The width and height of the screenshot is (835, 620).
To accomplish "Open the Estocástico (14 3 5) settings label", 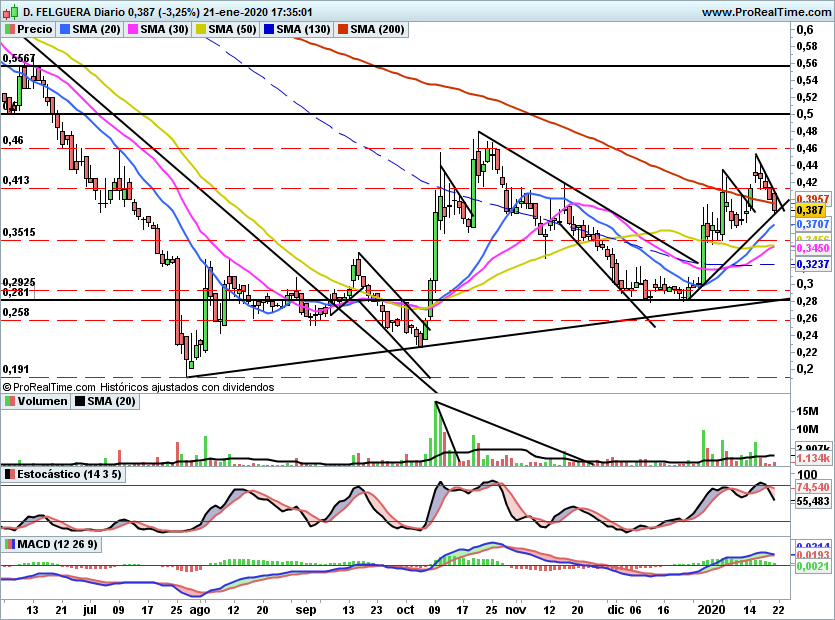I will tap(70, 473).
